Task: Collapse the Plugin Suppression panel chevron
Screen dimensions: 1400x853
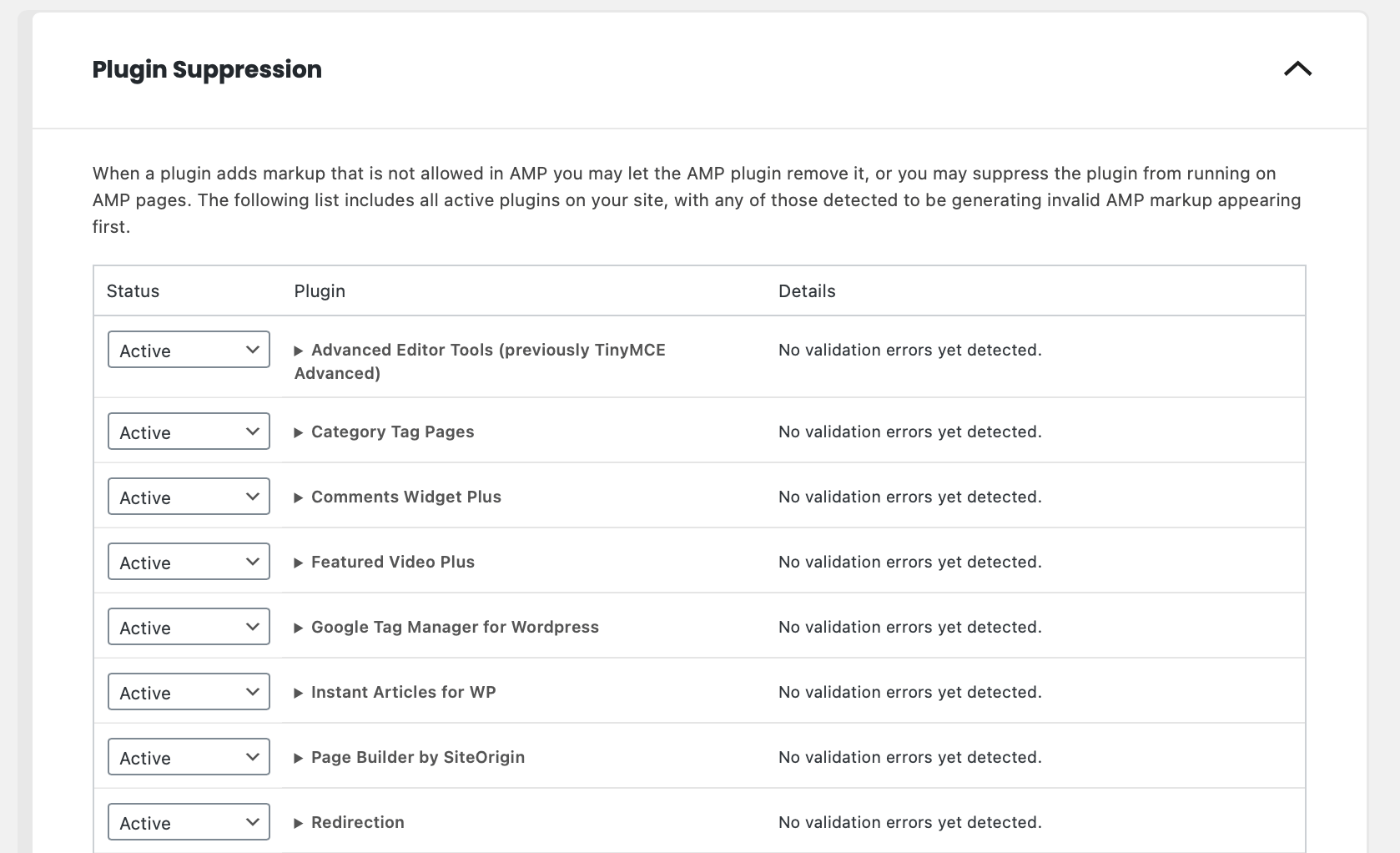Action: (1297, 69)
